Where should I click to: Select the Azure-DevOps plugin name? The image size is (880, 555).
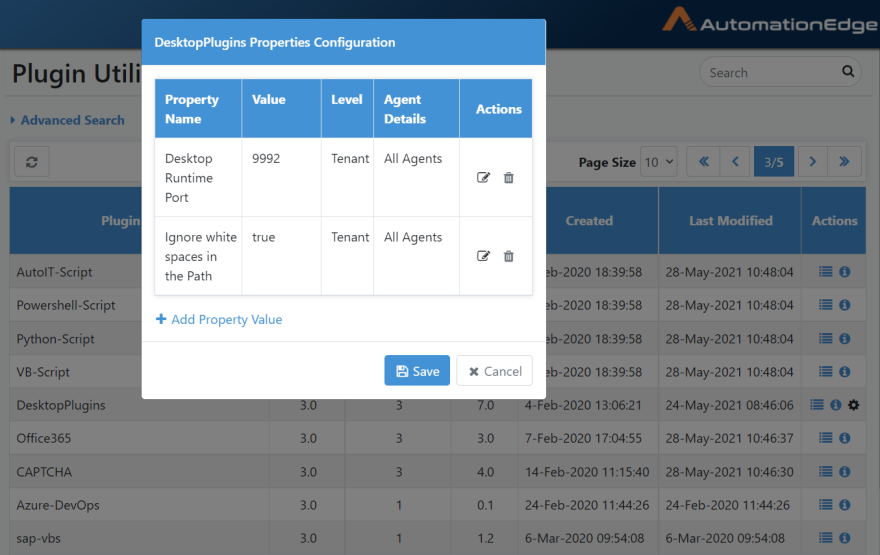[58, 505]
